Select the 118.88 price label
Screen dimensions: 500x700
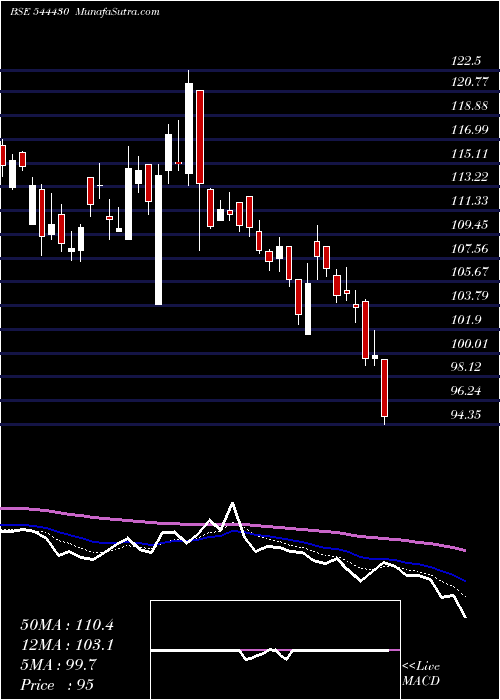point(470,106)
